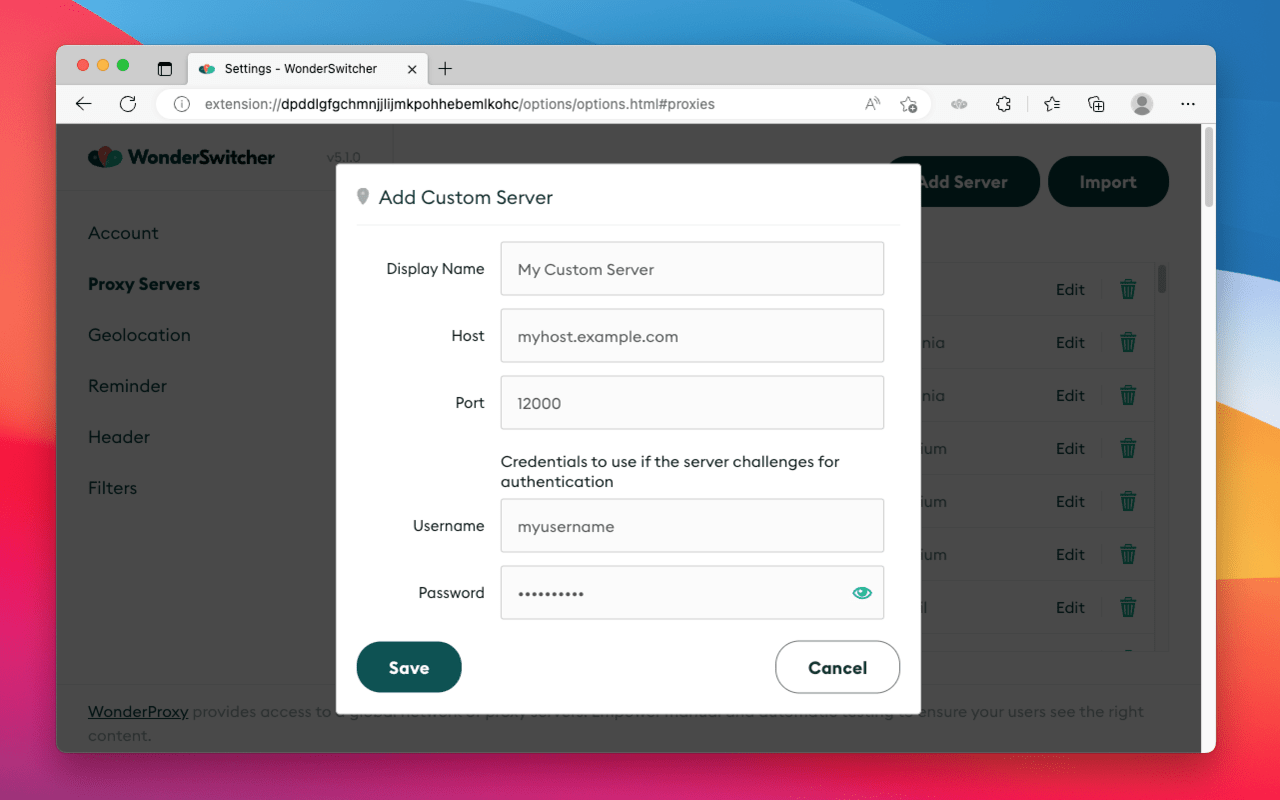Open the WonderSwitcher extension toolbar icon
Viewport: 1280px width, 800px height.
tap(959, 104)
